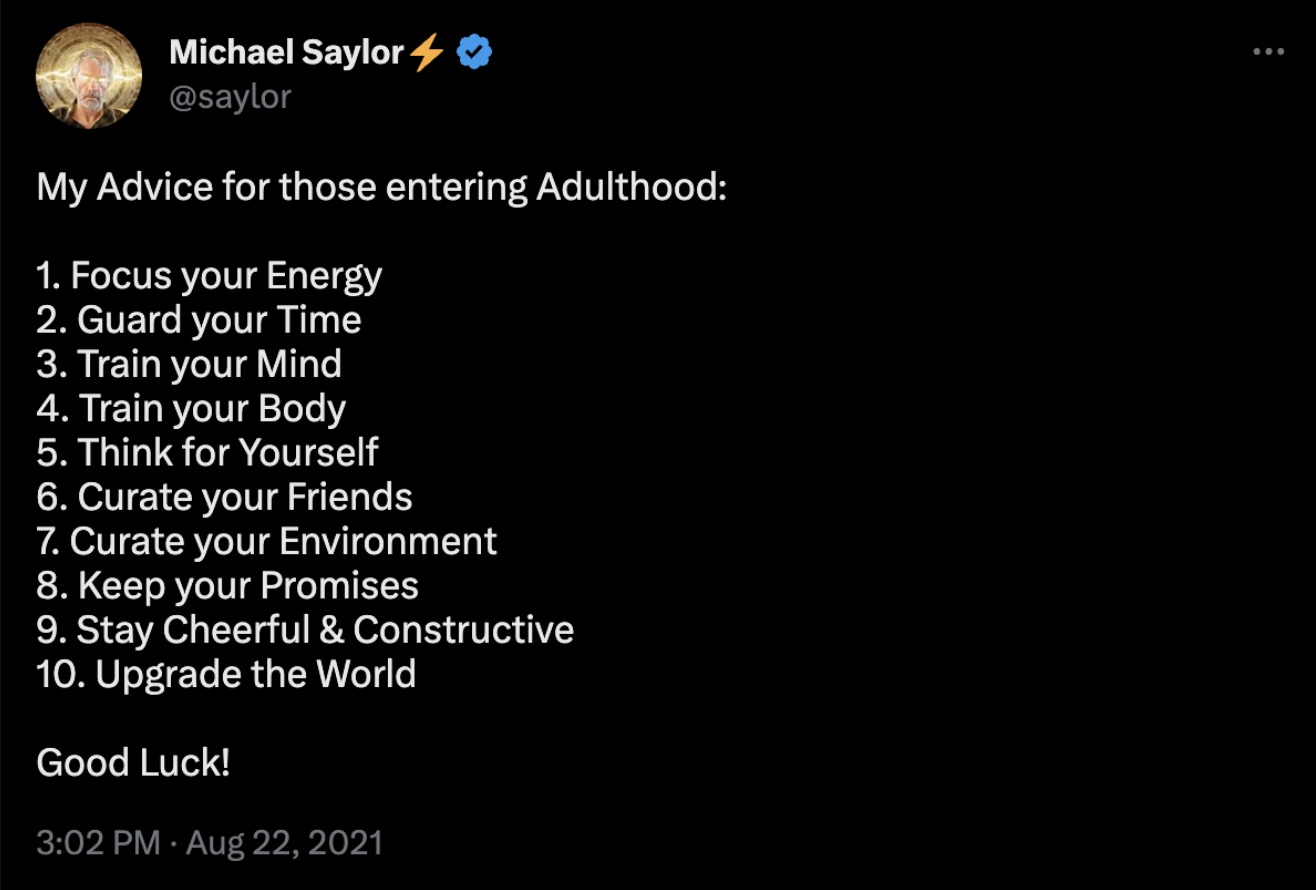
Task: Click the blue verified badge
Action: [473, 52]
